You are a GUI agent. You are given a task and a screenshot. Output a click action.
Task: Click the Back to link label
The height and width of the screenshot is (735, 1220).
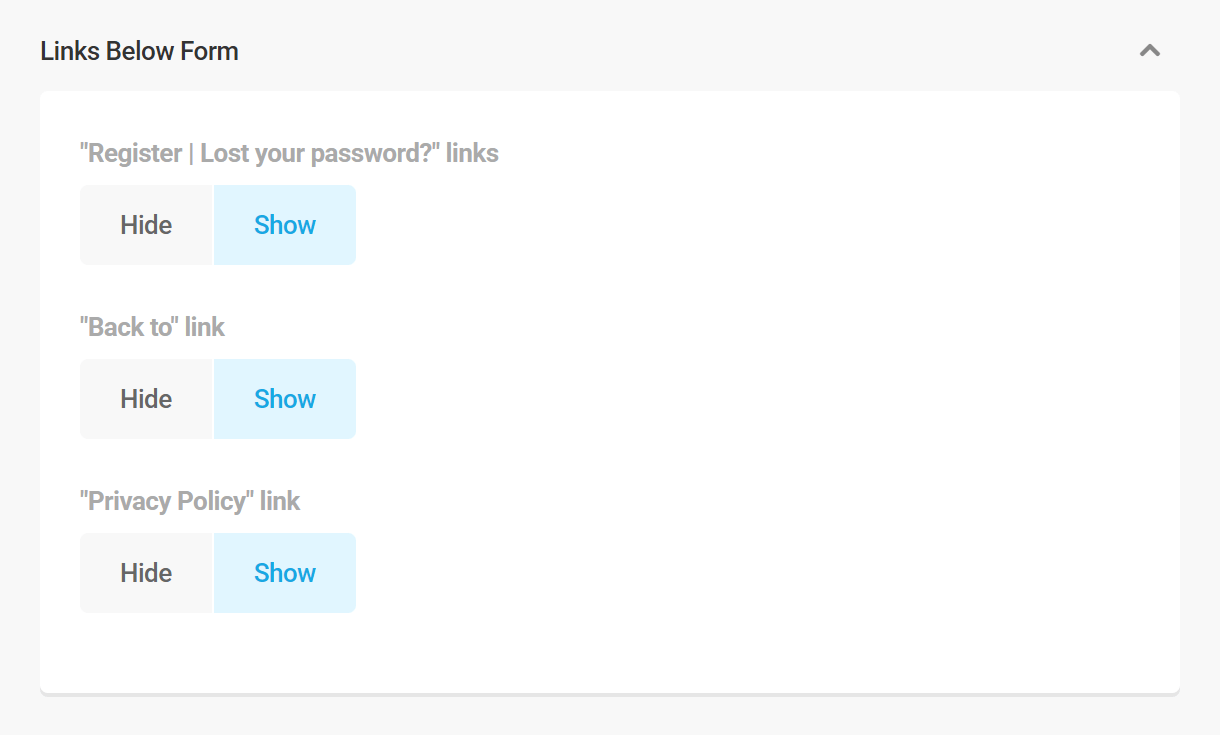coord(152,326)
